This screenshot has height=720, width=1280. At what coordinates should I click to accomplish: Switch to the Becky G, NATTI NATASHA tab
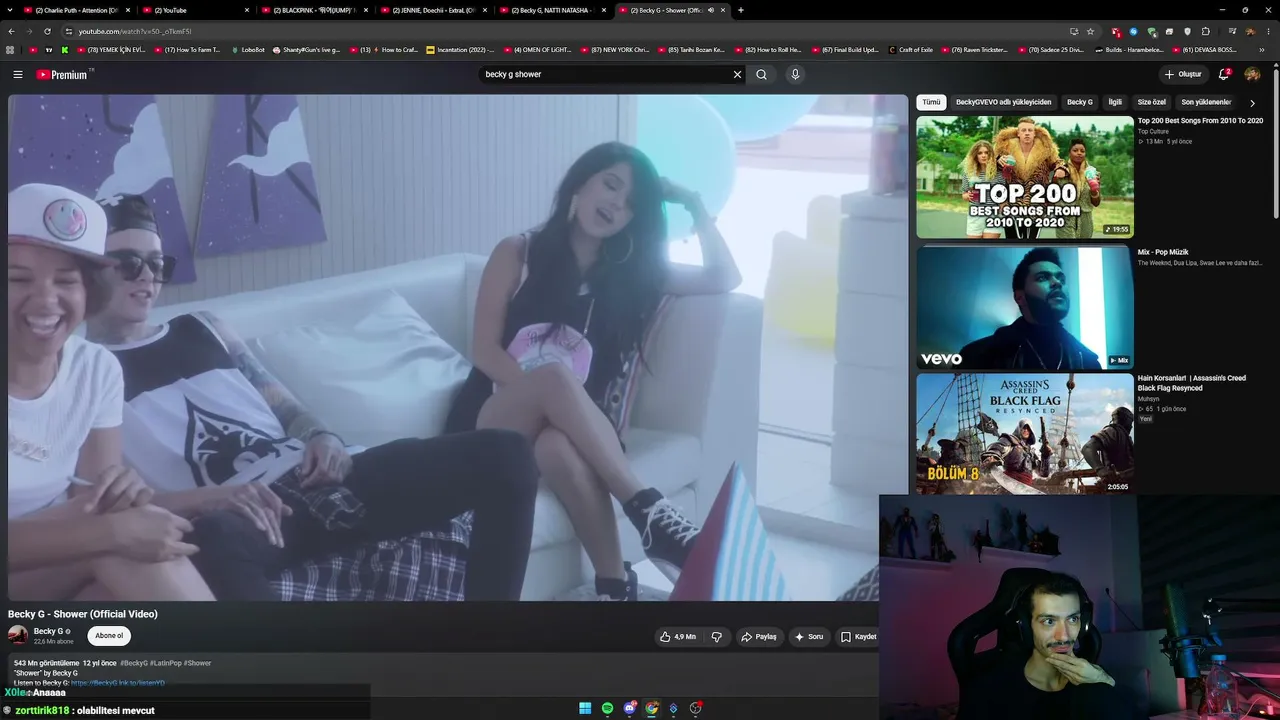(x=552, y=10)
